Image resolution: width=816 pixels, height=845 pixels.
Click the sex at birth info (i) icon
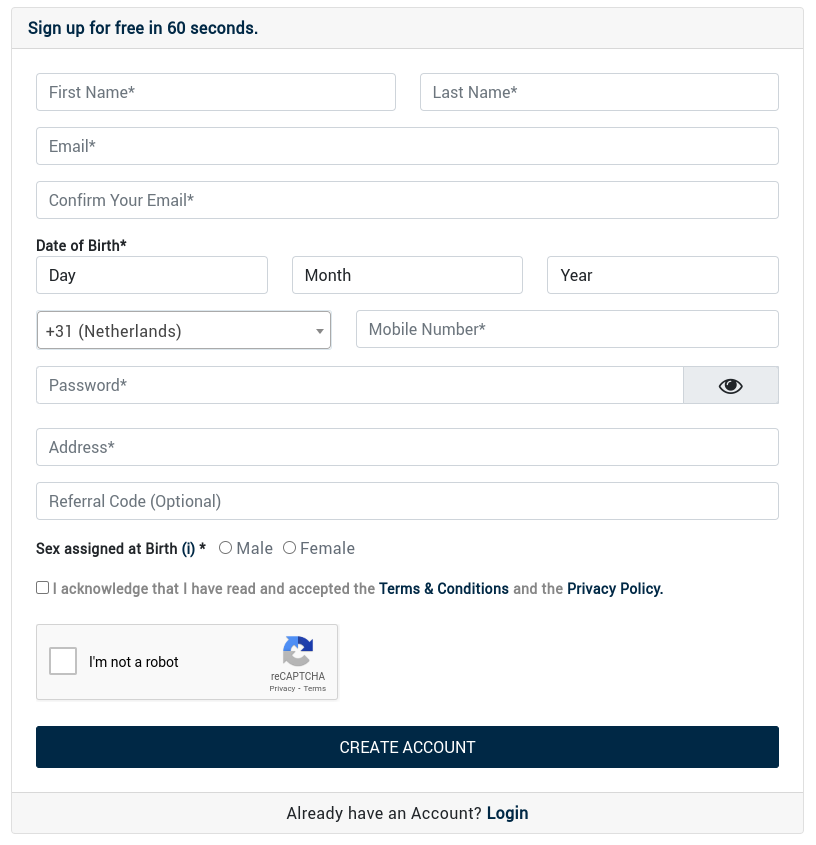tap(188, 549)
